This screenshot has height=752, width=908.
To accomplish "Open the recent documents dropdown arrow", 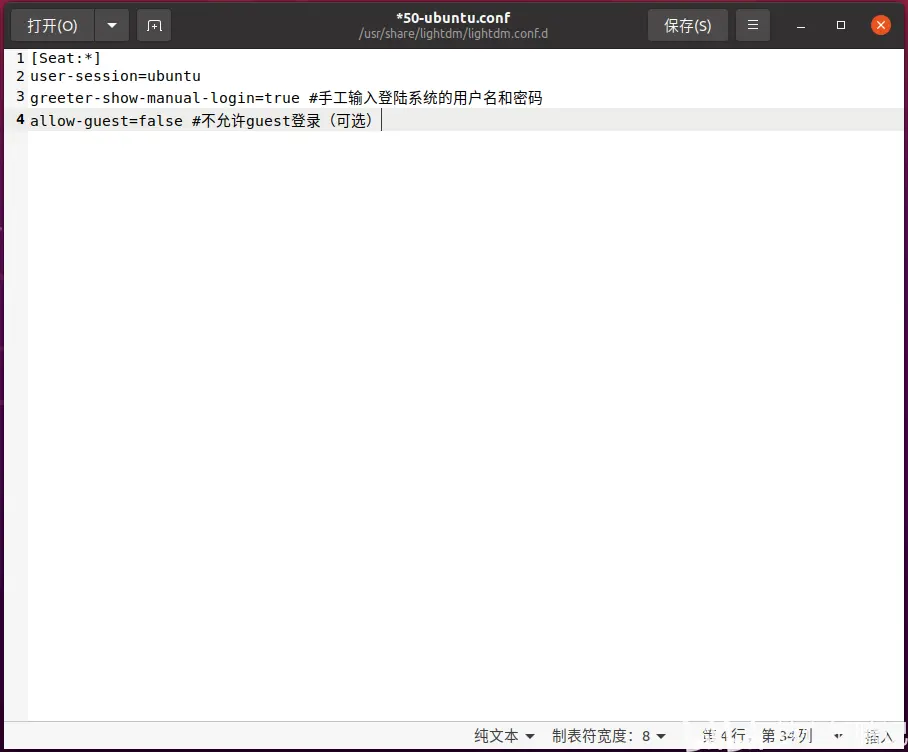I will [110, 24].
